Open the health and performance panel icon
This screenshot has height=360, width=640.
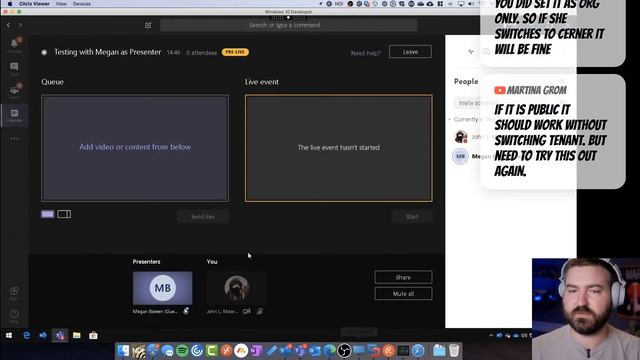point(471,52)
